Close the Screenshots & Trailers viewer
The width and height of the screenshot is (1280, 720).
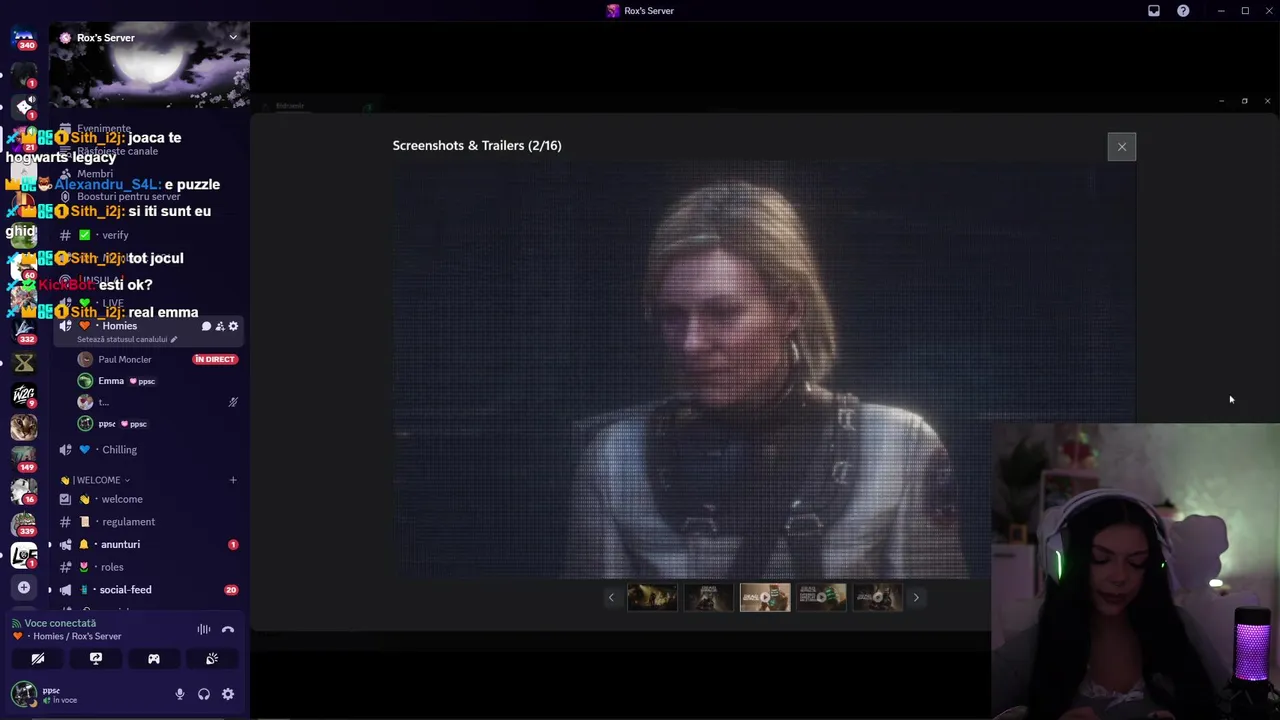click(1121, 147)
